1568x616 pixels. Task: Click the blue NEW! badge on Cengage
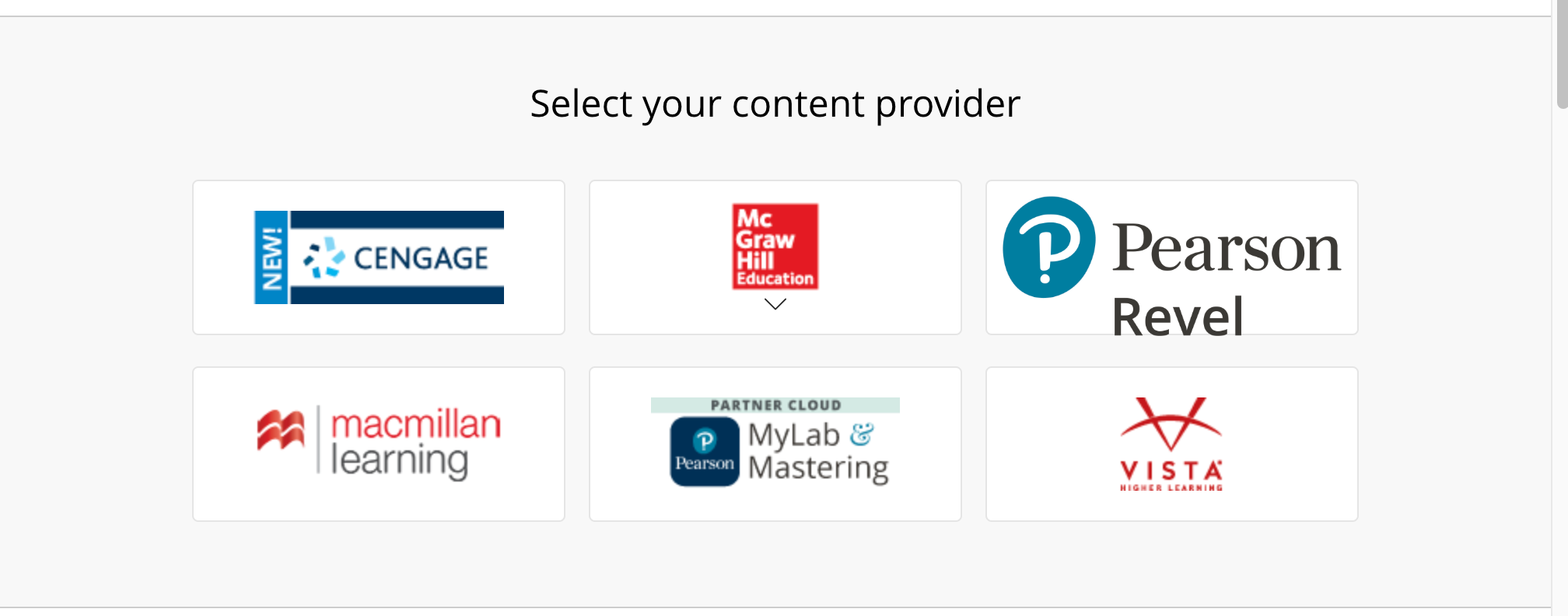271,257
